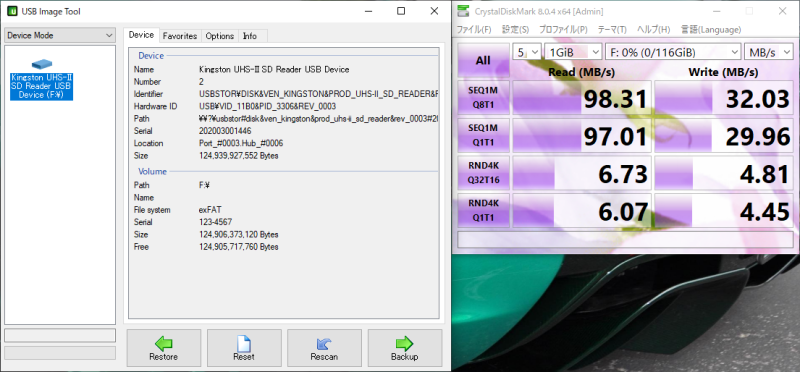The width and height of the screenshot is (800, 372).
Task: Click the 32.03 write result
Action: [x=723, y=97]
